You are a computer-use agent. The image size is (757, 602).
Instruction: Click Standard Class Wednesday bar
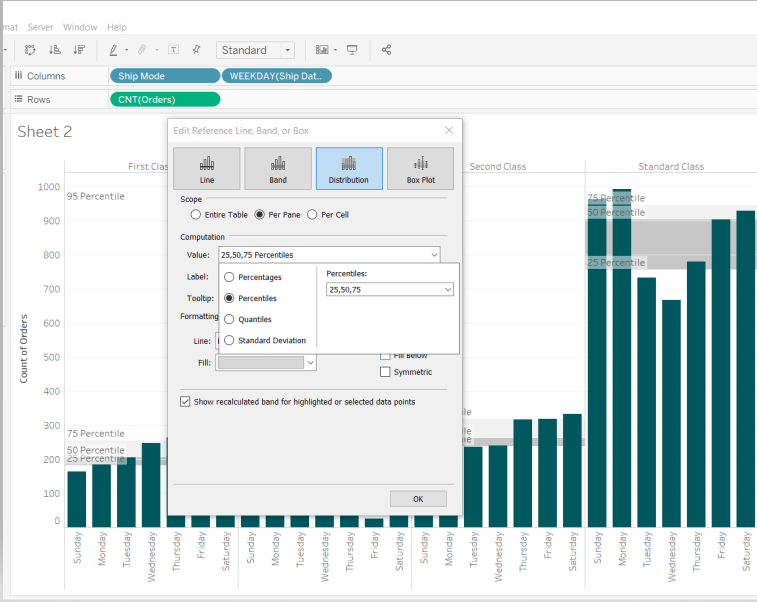click(x=672, y=413)
